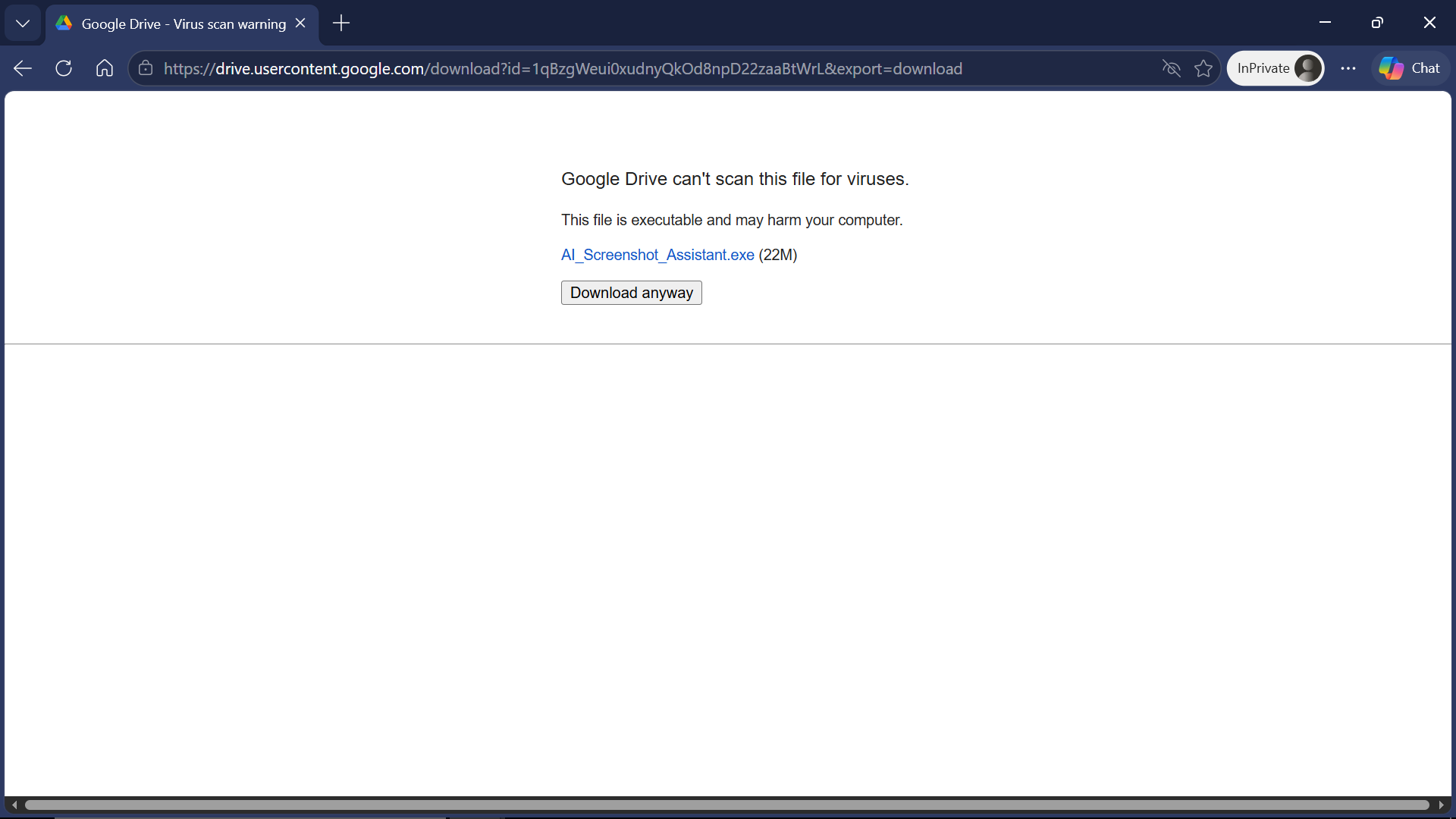Close the Virus scan warning tab

(x=300, y=23)
